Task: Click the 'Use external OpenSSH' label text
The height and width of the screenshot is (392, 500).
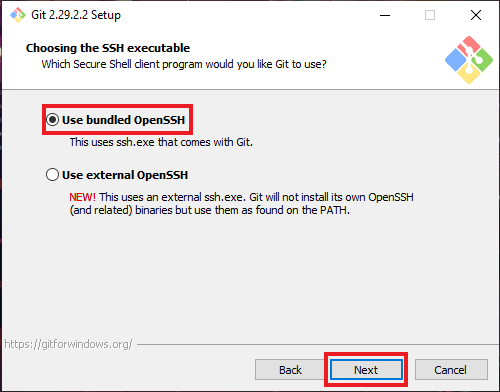Action: pyautogui.click(x=125, y=175)
